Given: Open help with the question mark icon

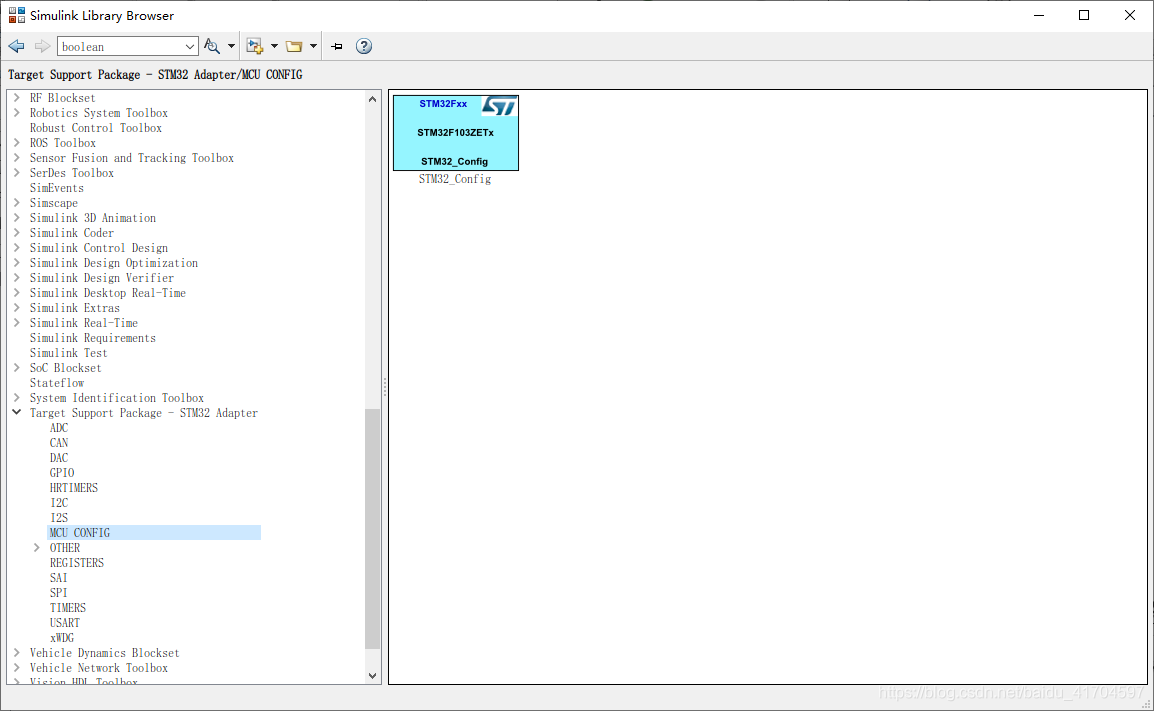Looking at the screenshot, I should coord(364,46).
